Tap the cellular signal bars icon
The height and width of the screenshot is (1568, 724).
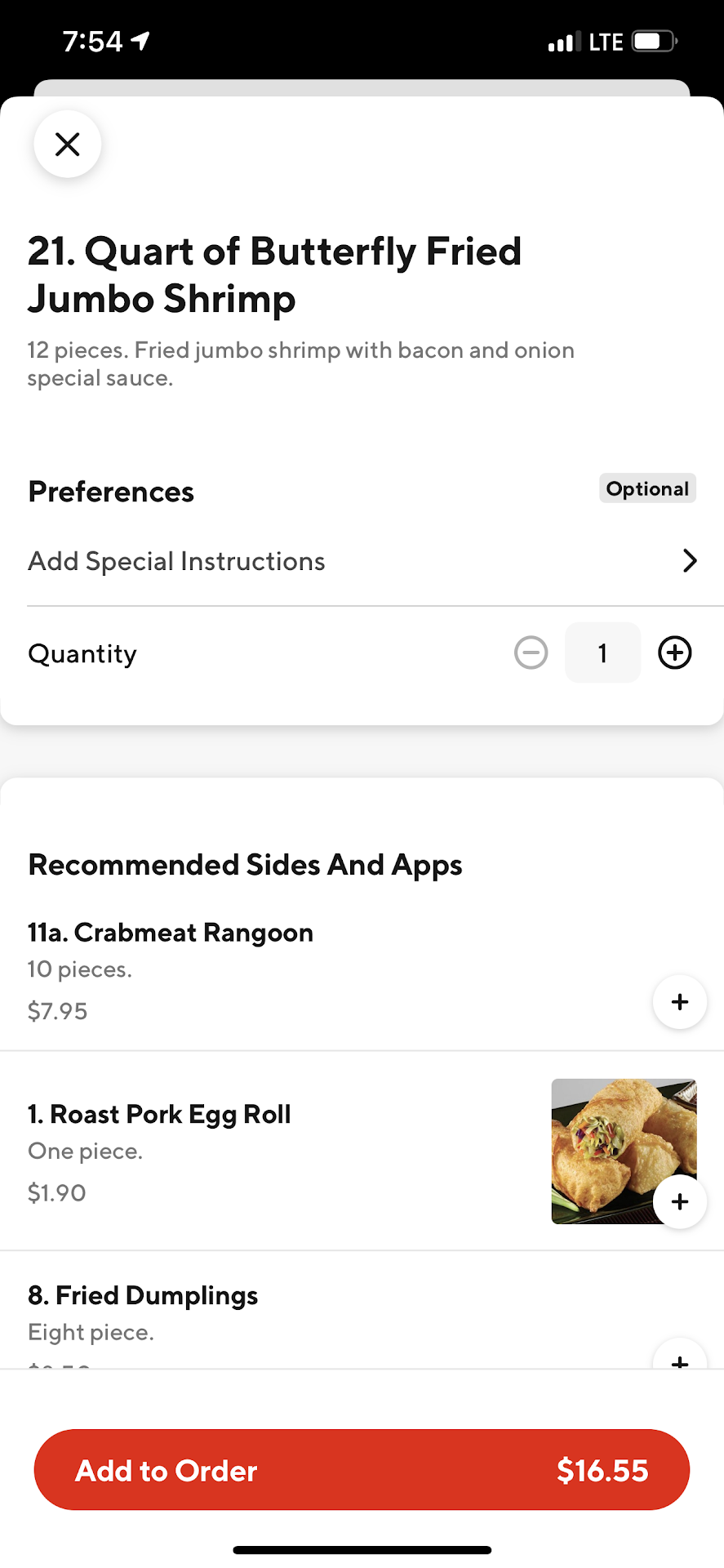pyautogui.click(x=564, y=41)
